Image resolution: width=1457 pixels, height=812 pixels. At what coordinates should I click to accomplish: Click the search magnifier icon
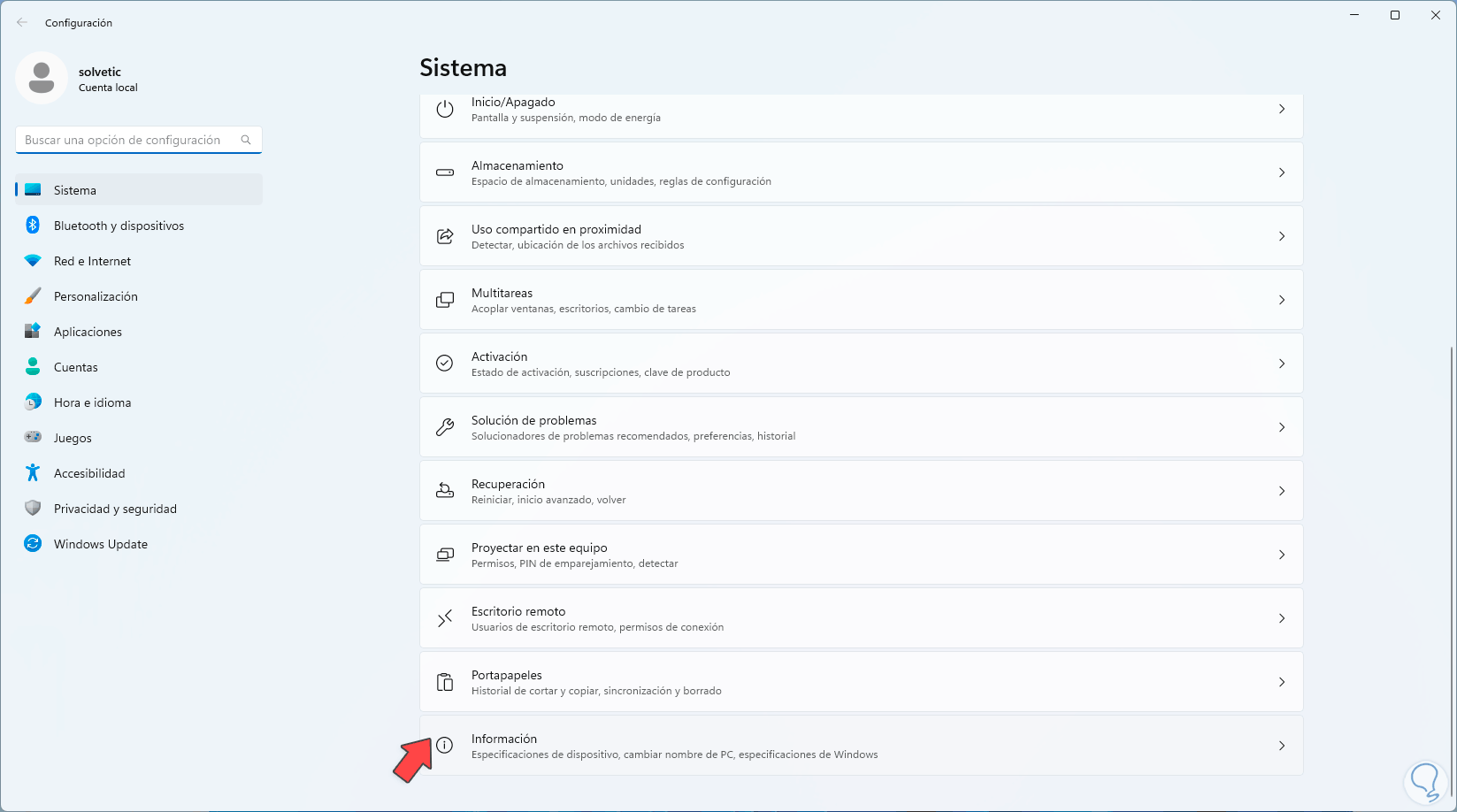pyautogui.click(x=246, y=140)
